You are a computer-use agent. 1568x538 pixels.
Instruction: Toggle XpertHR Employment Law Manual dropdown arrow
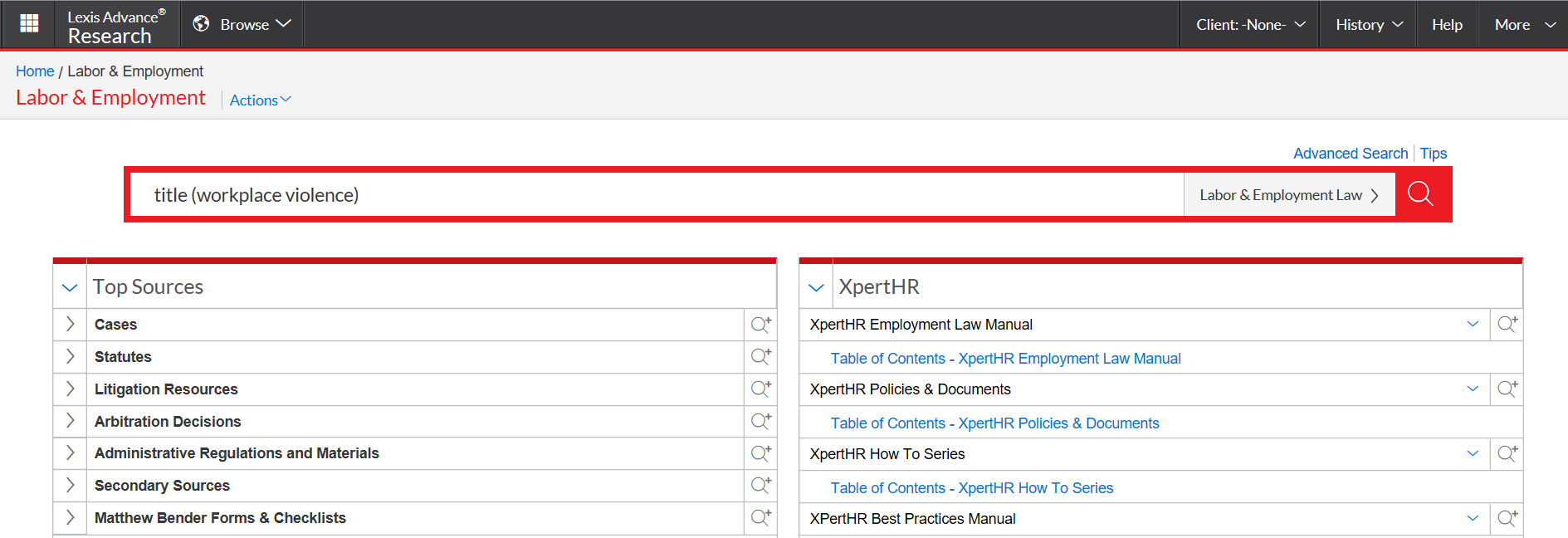(1473, 324)
